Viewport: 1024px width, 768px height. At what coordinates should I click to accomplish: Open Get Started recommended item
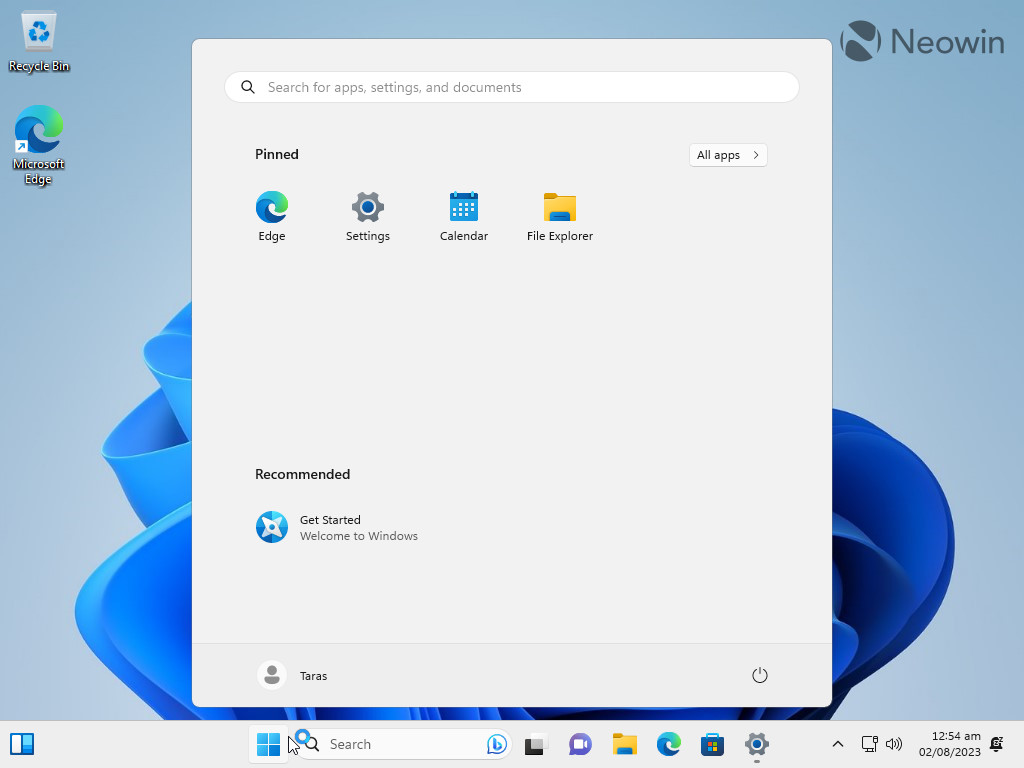tap(337, 527)
